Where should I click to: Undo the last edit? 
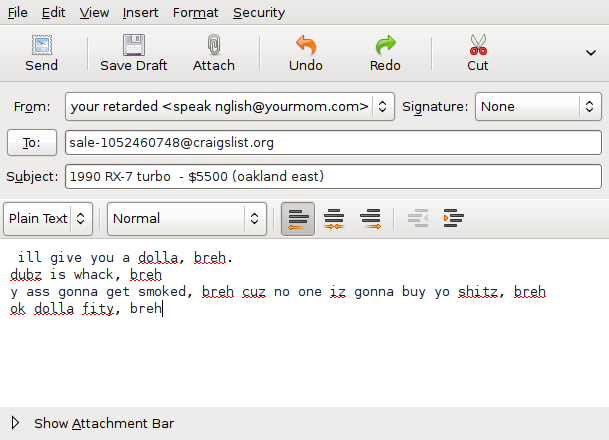pos(305,46)
